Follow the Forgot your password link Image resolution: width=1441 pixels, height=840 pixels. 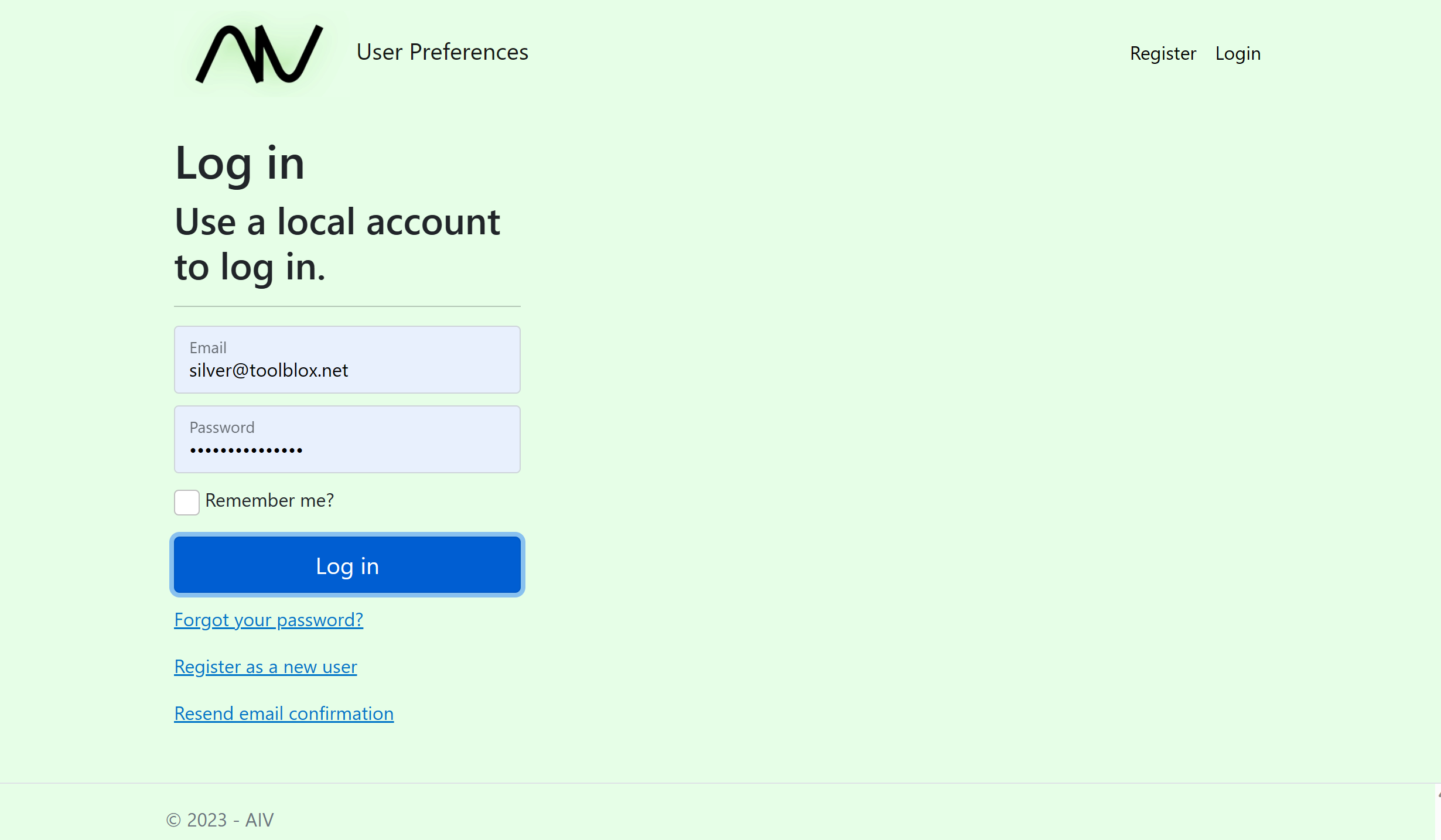click(x=268, y=620)
